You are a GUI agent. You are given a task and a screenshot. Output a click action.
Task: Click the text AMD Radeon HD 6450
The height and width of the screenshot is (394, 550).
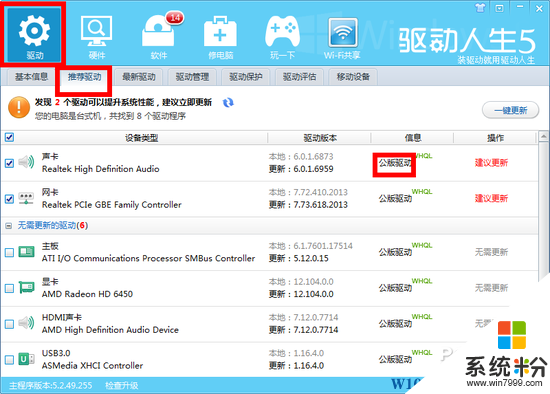[x=87, y=294]
